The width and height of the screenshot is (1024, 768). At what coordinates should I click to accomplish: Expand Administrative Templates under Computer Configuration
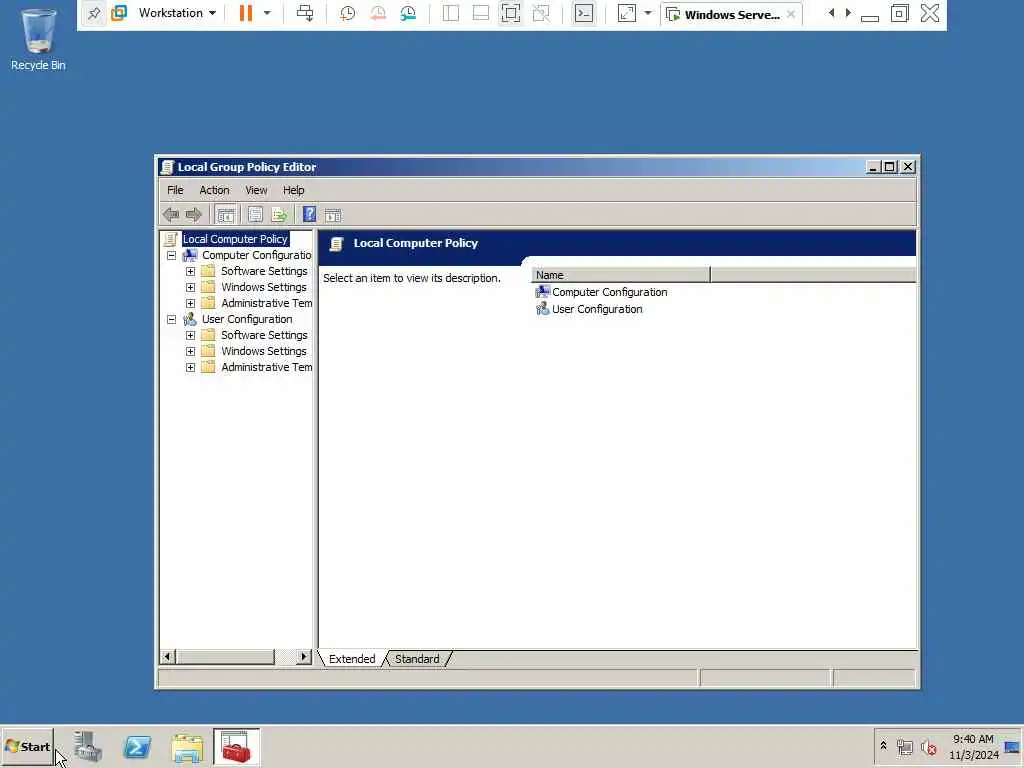[190, 303]
